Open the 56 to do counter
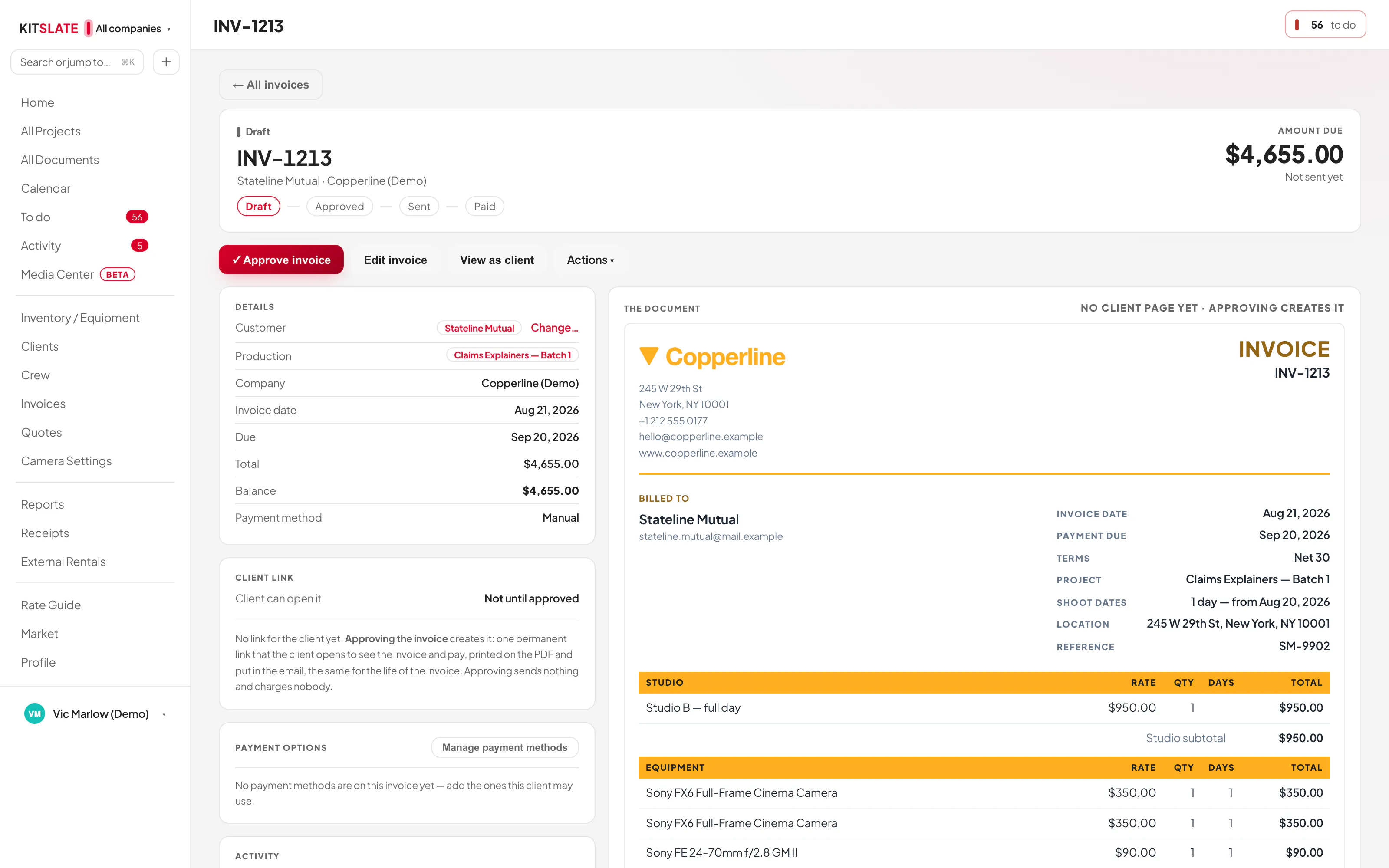Image resolution: width=1389 pixels, height=868 pixels. point(1325,25)
